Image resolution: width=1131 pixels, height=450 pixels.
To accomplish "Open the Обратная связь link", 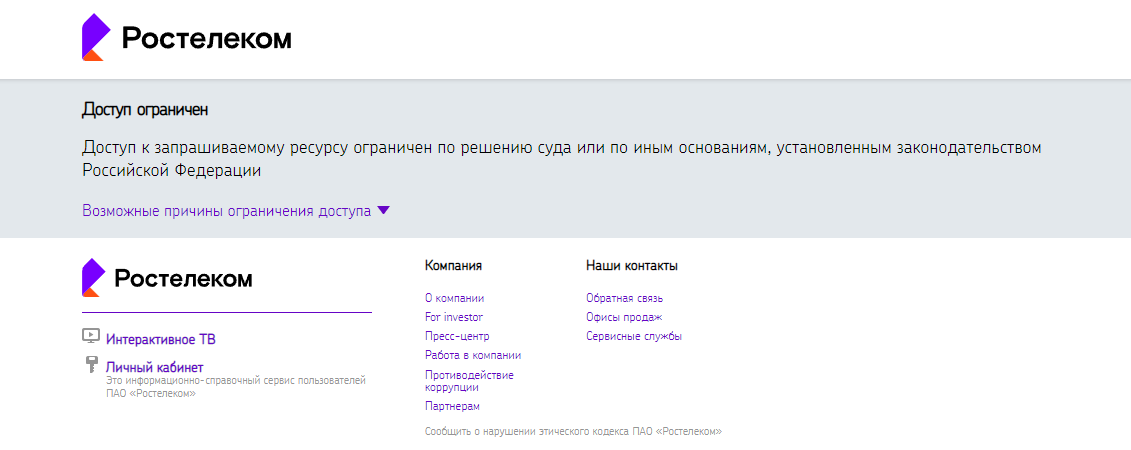I will pyautogui.click(x=625, y=298).
